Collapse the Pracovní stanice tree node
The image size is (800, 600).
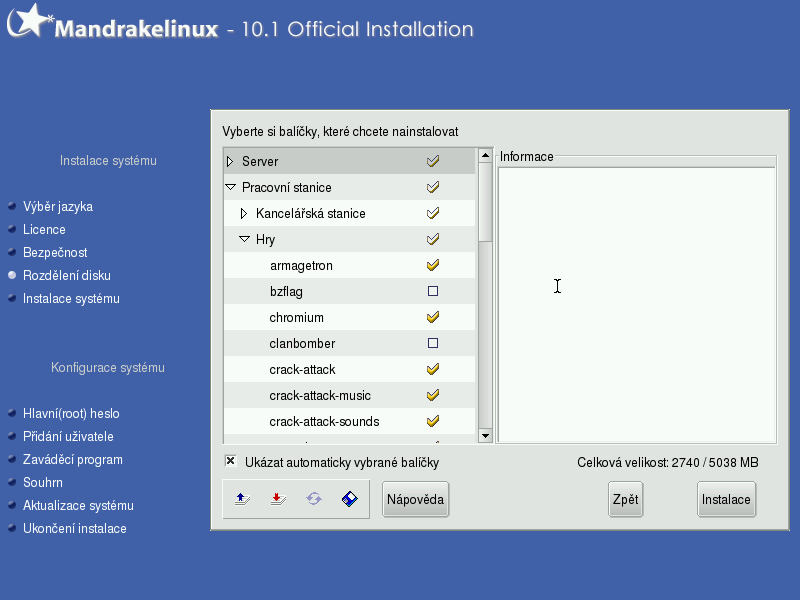point(231,187)
